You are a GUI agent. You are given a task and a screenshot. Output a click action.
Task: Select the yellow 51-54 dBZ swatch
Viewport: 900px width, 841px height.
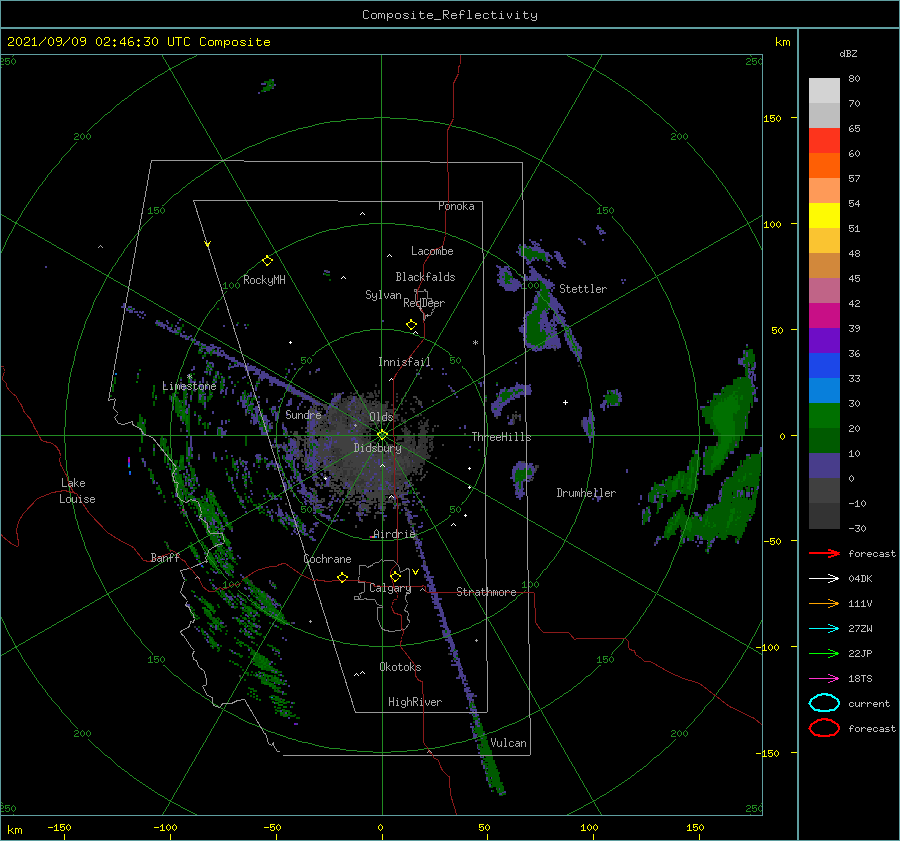(x=824, y=216)
